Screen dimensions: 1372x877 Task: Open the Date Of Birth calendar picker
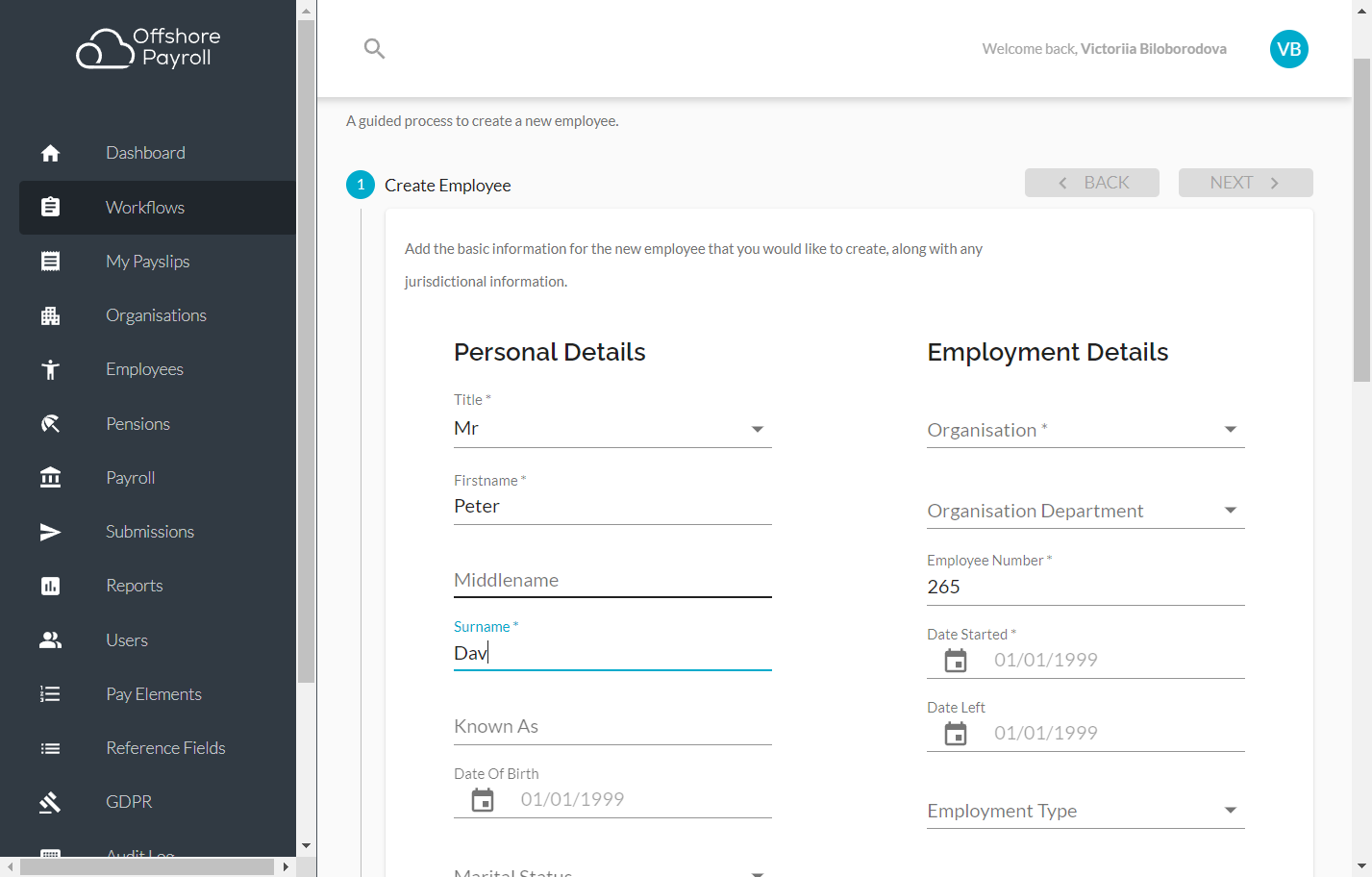pyautogui.click(x=483, y=800)
